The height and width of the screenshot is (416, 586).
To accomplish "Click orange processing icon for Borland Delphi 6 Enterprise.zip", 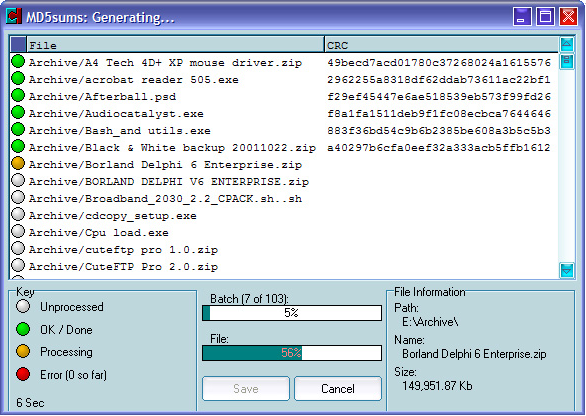I will 18,163.
